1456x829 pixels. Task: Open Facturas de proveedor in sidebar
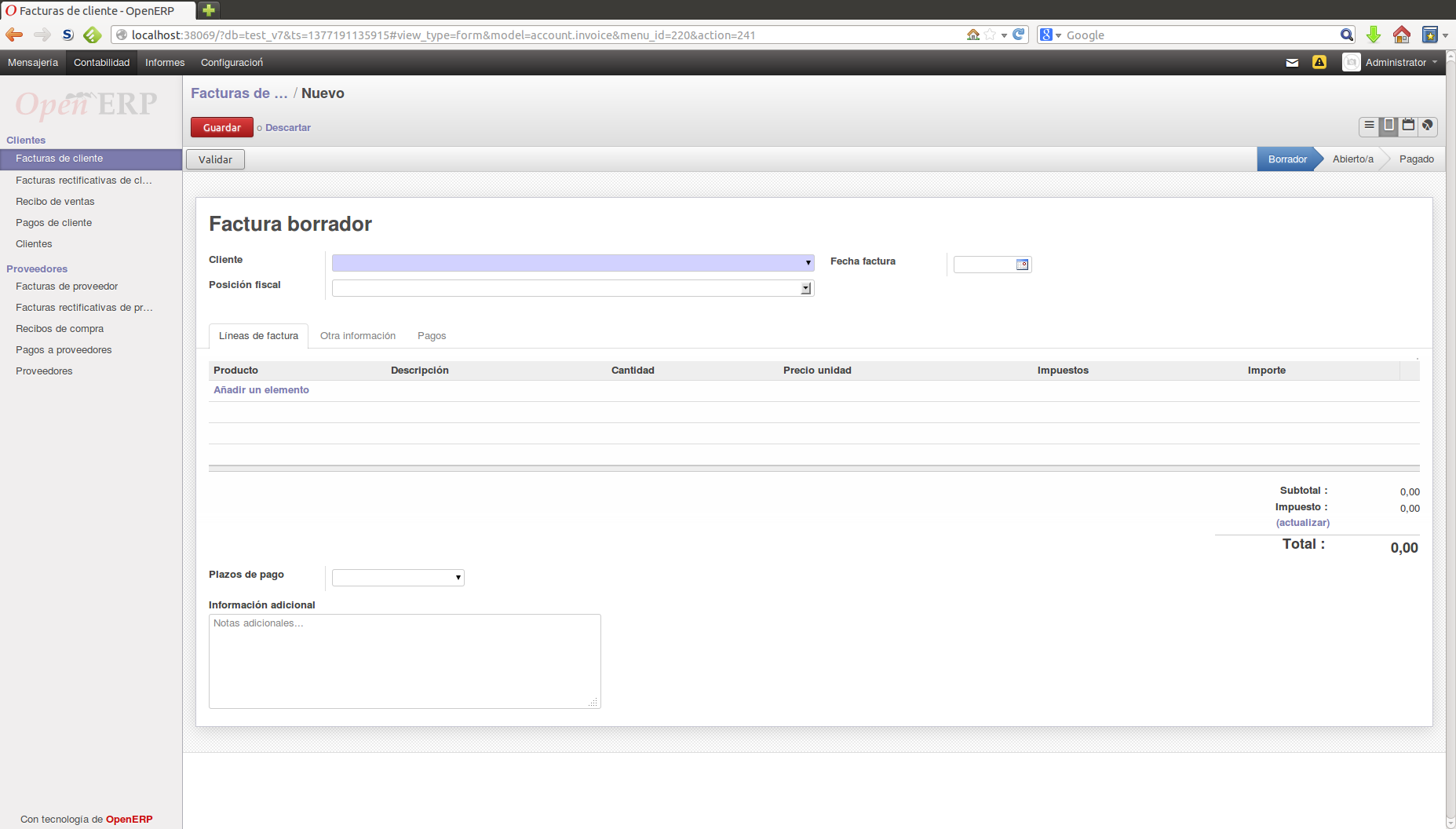pyautogui.click(x=67, y=287)
